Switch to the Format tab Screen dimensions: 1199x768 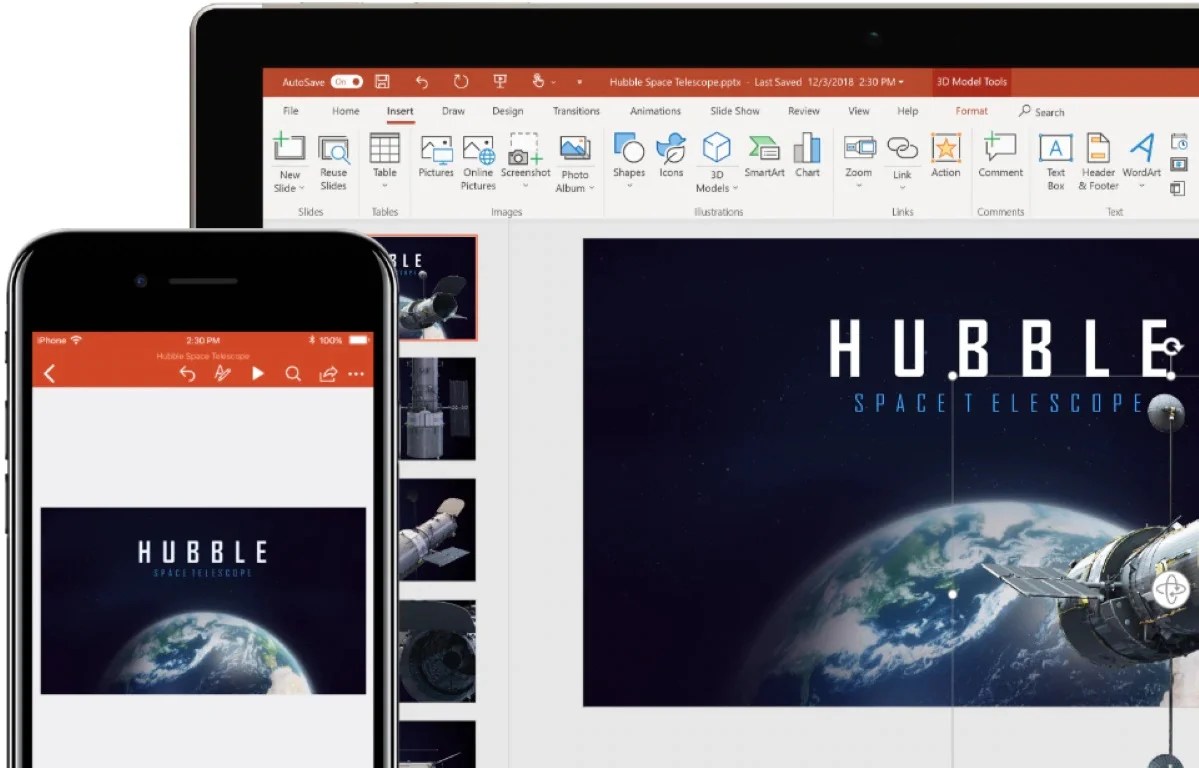click(x=972, y=111)
